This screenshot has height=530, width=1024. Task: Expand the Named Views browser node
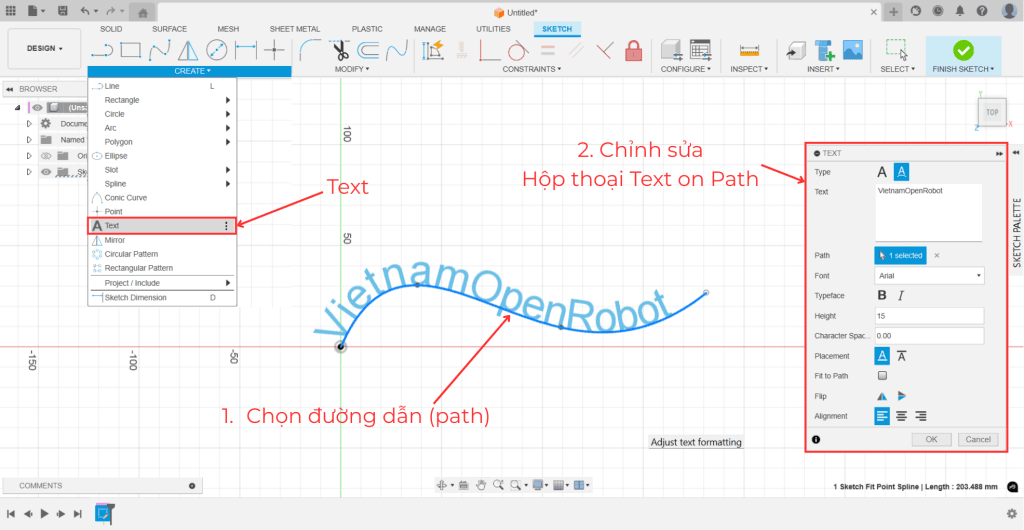point(29,140)
